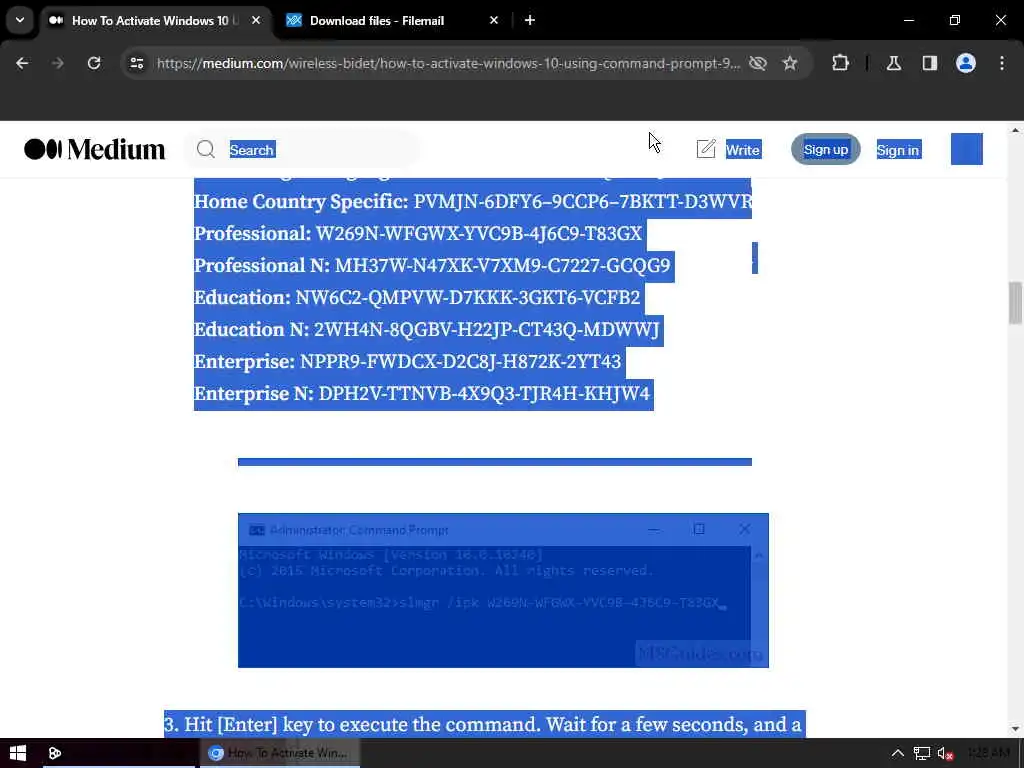This screenshot has height=768, width=1024.
Task: Toggle the browser side panel
Action: [930, 63]
